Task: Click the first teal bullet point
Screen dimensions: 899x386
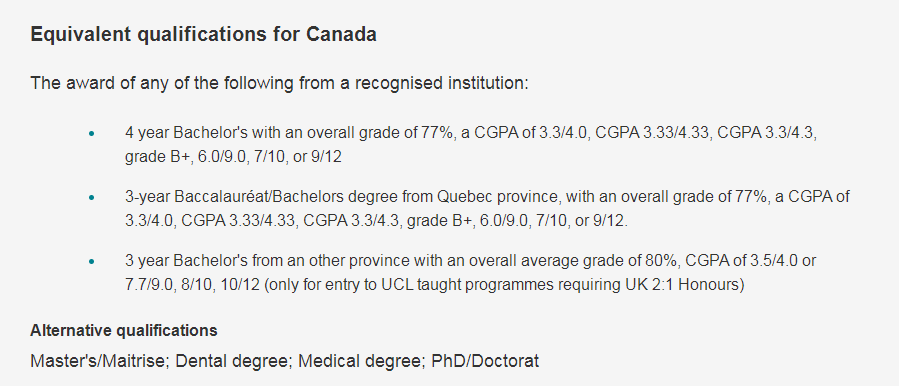Action: 91,134
